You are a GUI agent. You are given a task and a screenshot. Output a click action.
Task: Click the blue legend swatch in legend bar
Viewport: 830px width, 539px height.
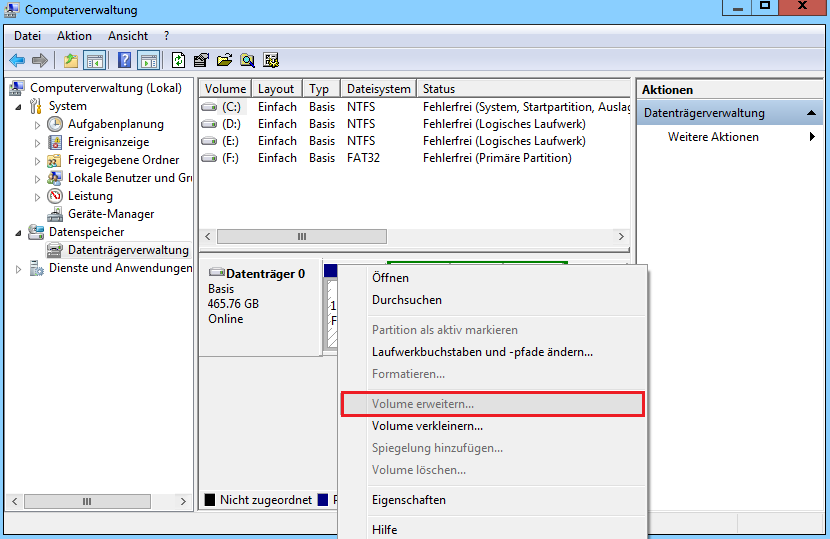coord(323,500)
